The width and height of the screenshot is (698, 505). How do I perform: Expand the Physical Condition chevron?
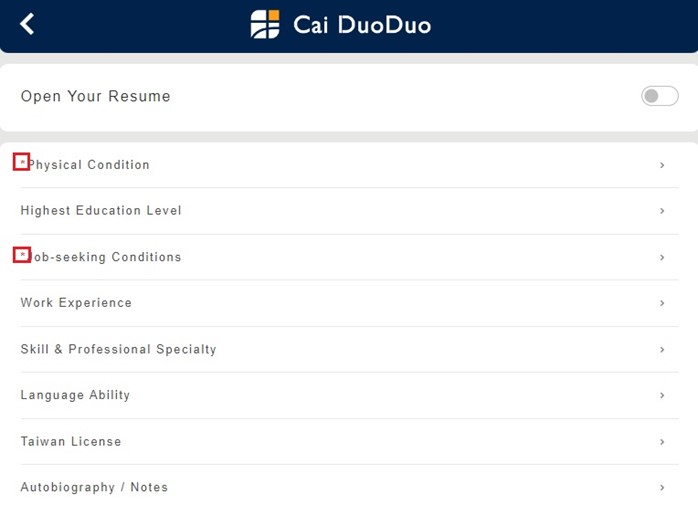click(662, 165)
